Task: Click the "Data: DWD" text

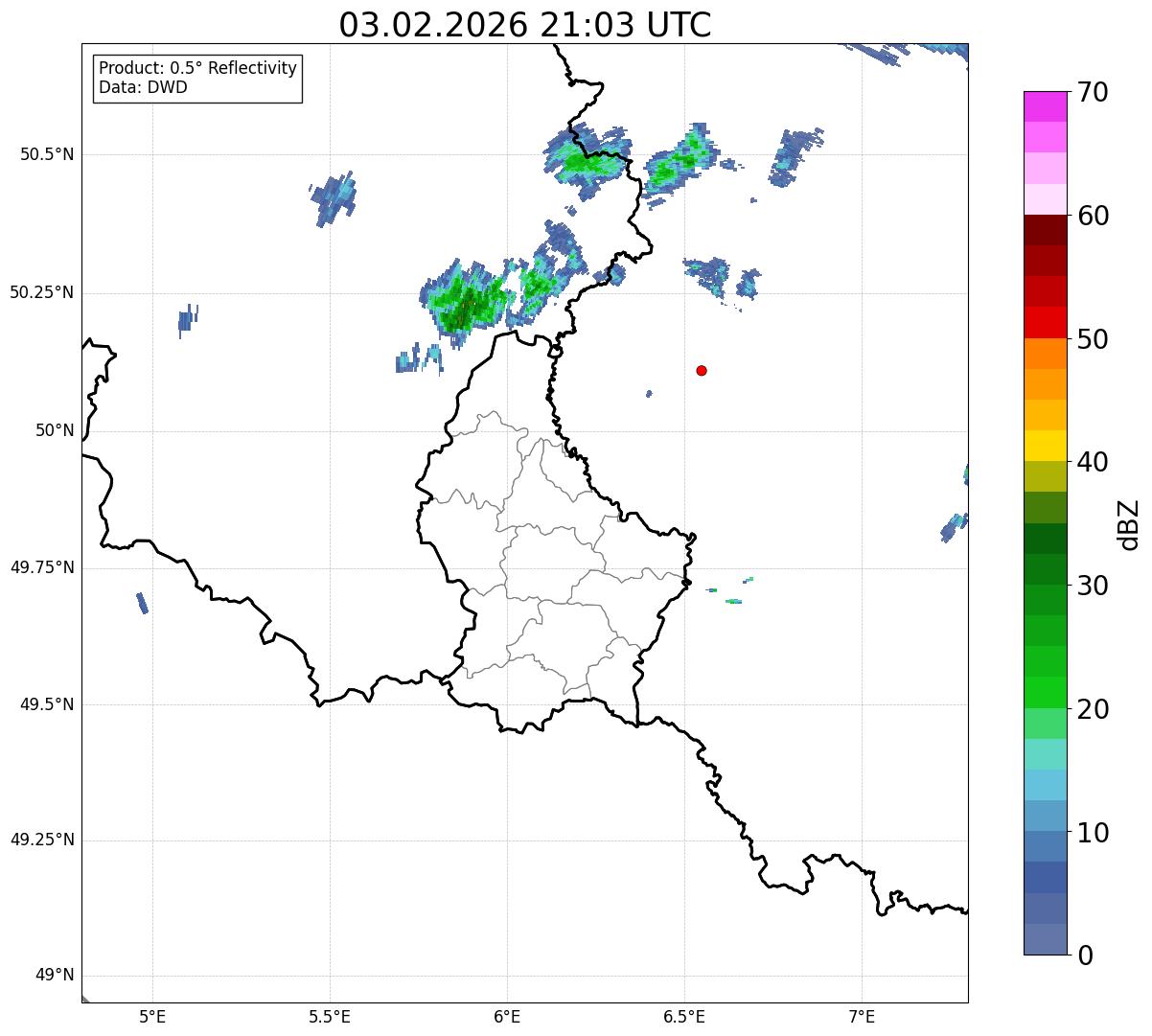Action: tap(144, 87)
